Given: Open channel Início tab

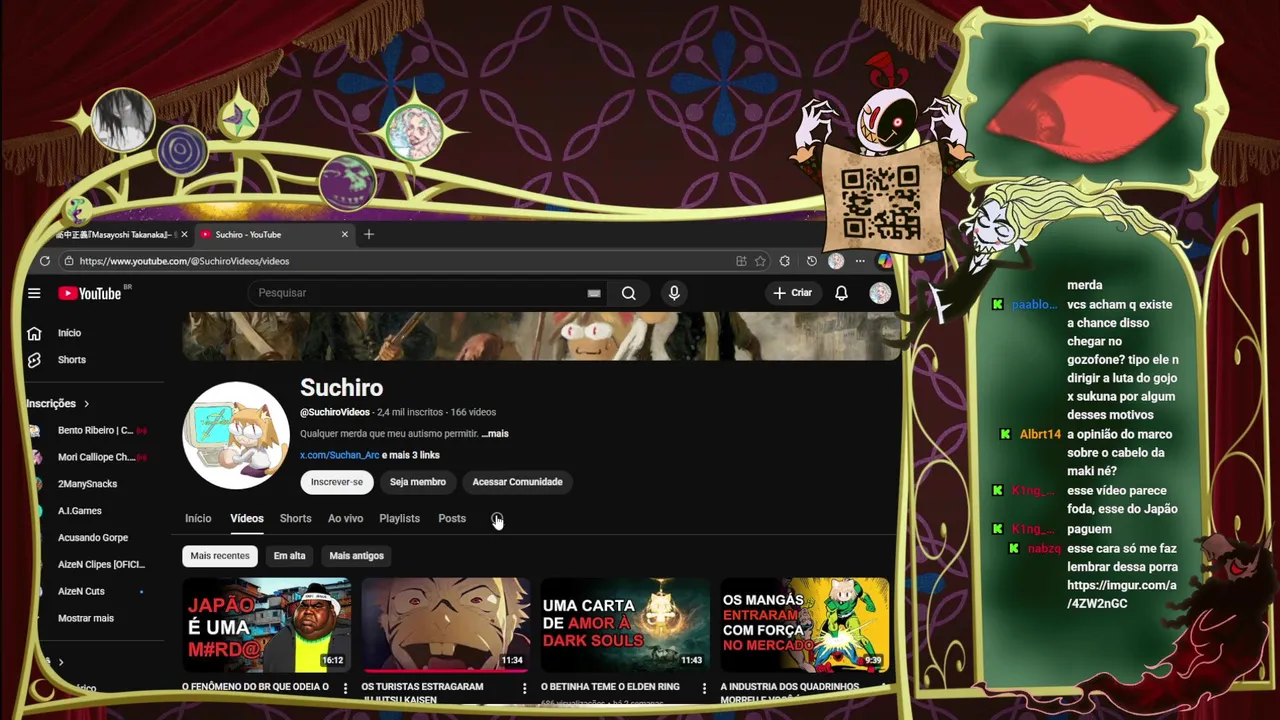Looking at the screenshot, I should 198,518.
